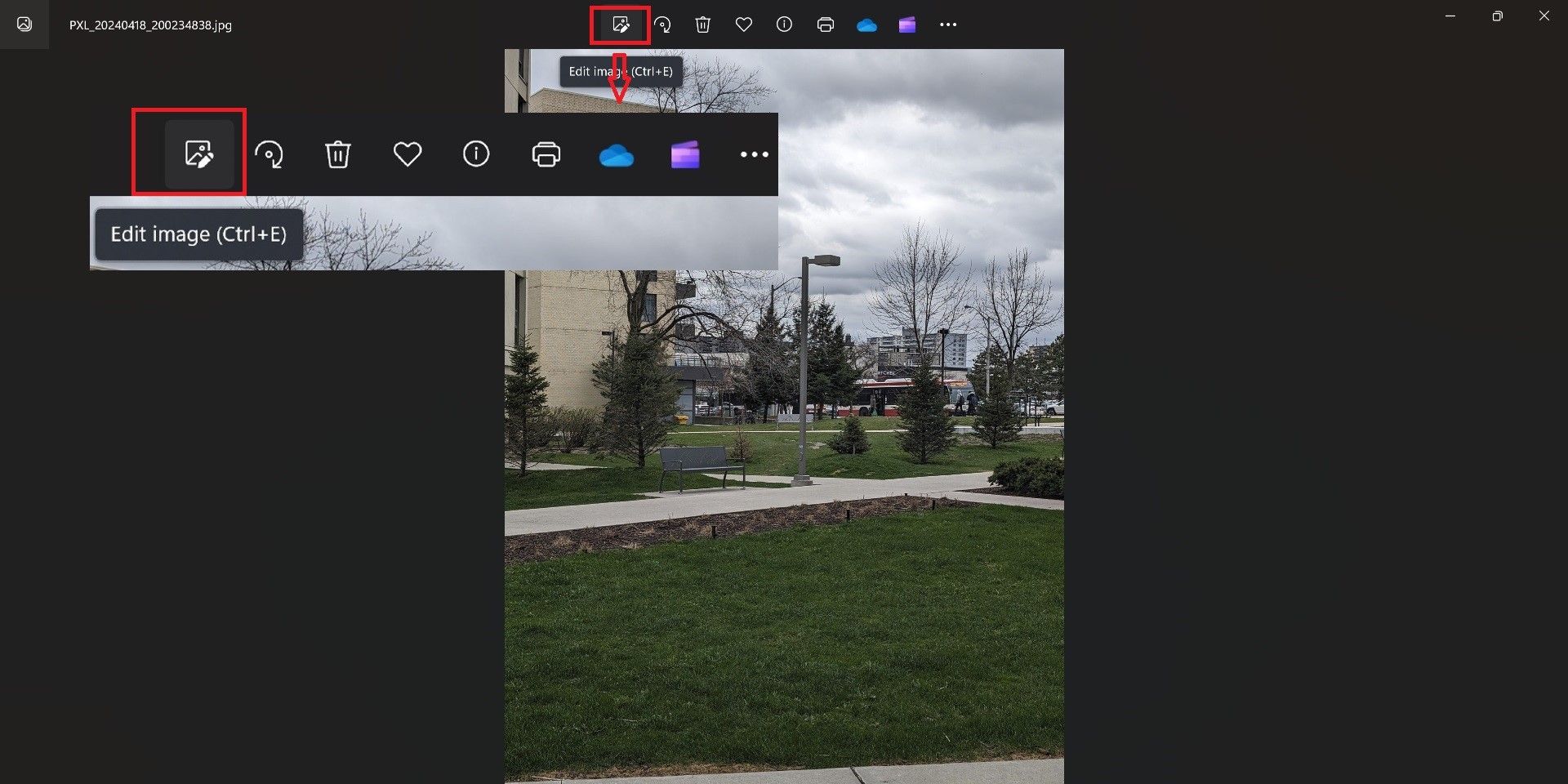
Task: Select the Edit image (Ctrl+E) tooltip label
Action: (x=198, y=234)
